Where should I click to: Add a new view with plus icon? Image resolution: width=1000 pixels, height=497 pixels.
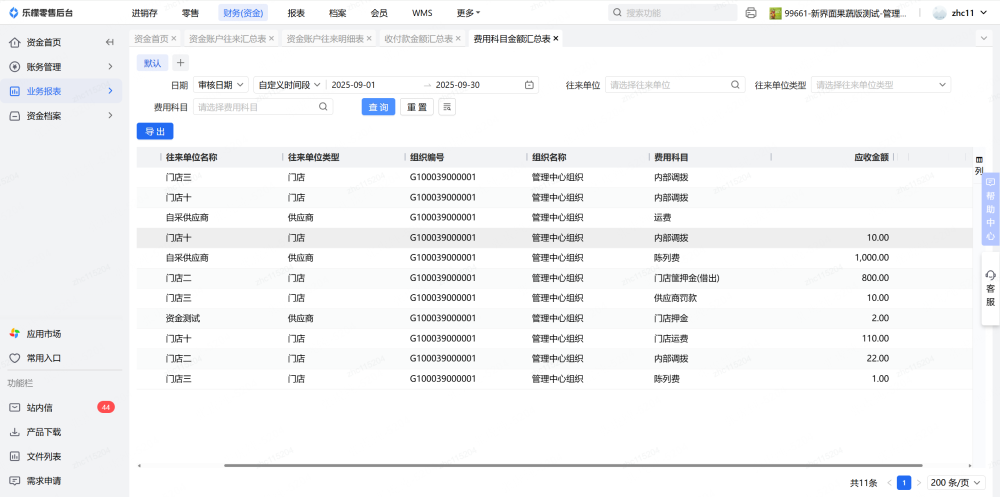pyautogui.click(x=181, y=63)
